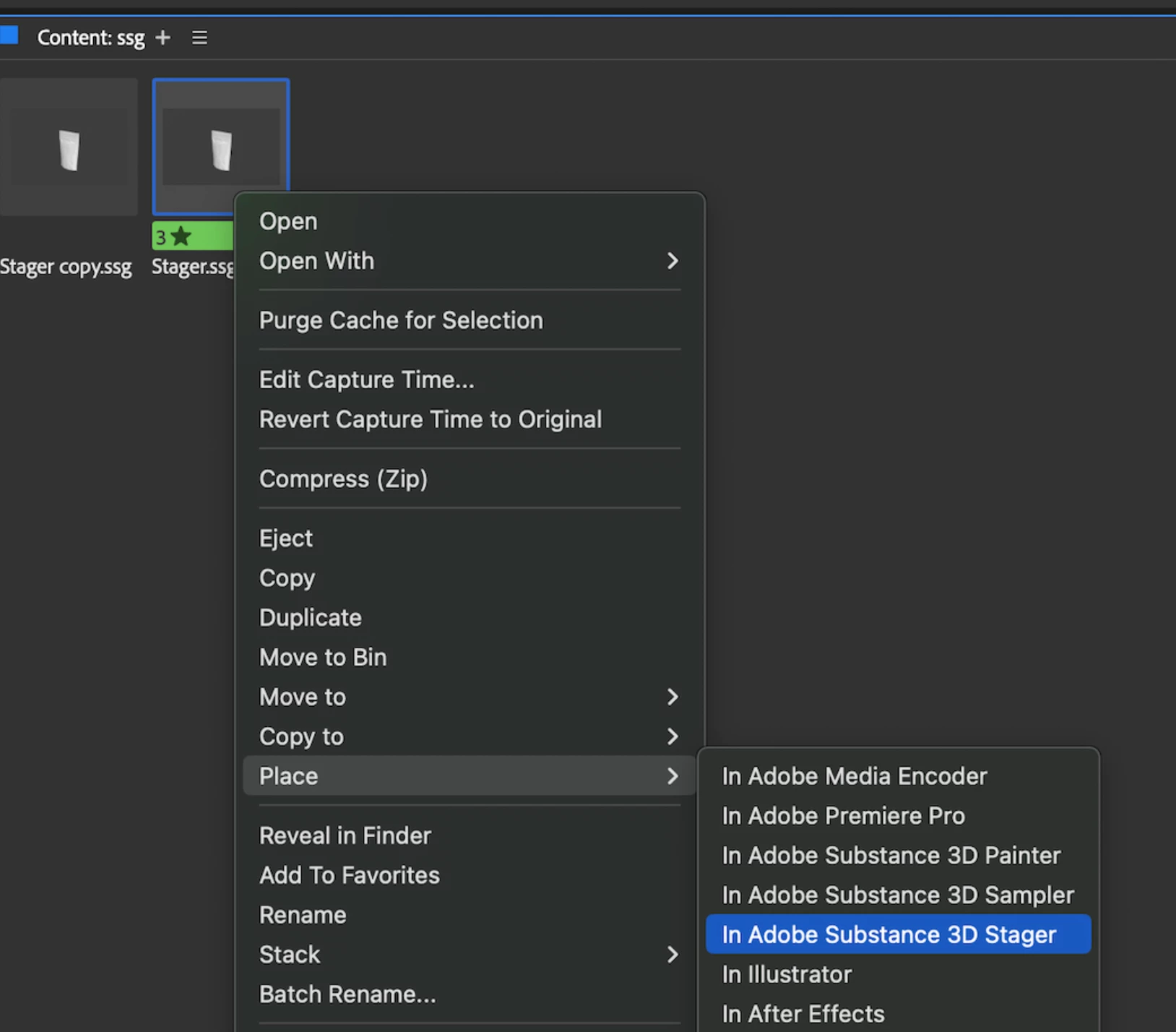This screenshot has width=1176, height=1032.
Task: Place in Adobe Premiere Pro
Action: pos(898,816)
